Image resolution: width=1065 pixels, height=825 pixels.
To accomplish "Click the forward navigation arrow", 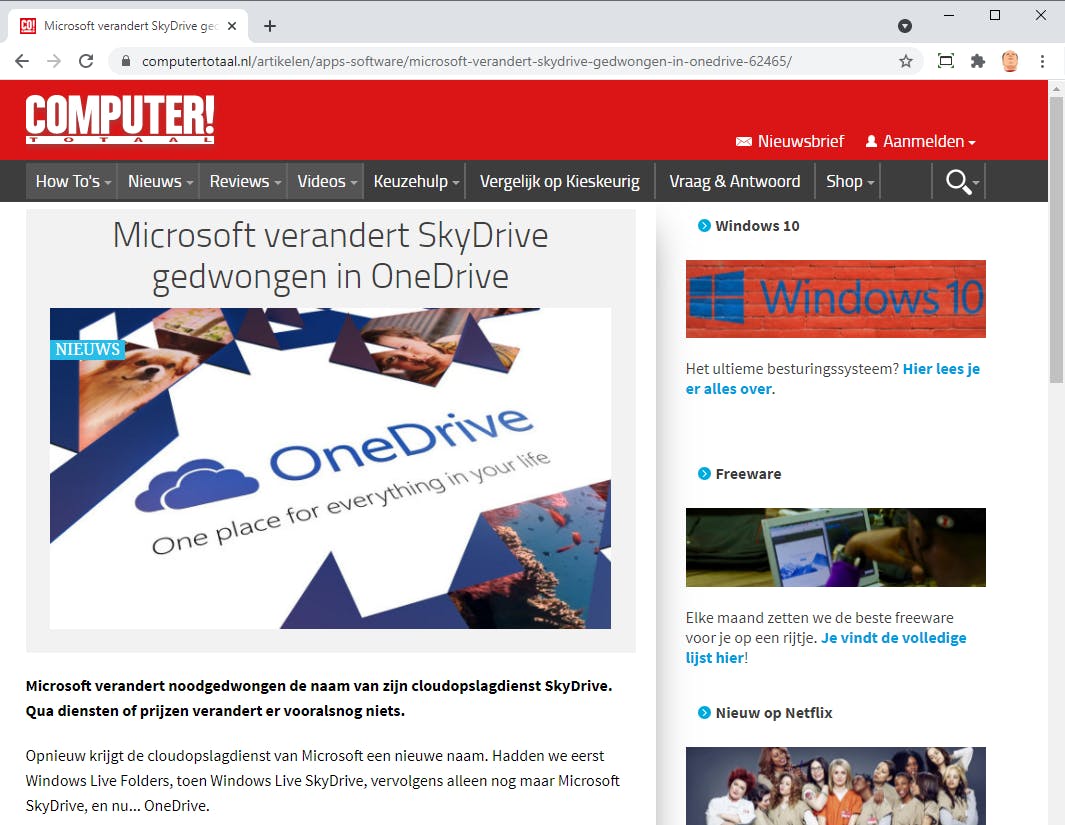I will tap(54, 61).
